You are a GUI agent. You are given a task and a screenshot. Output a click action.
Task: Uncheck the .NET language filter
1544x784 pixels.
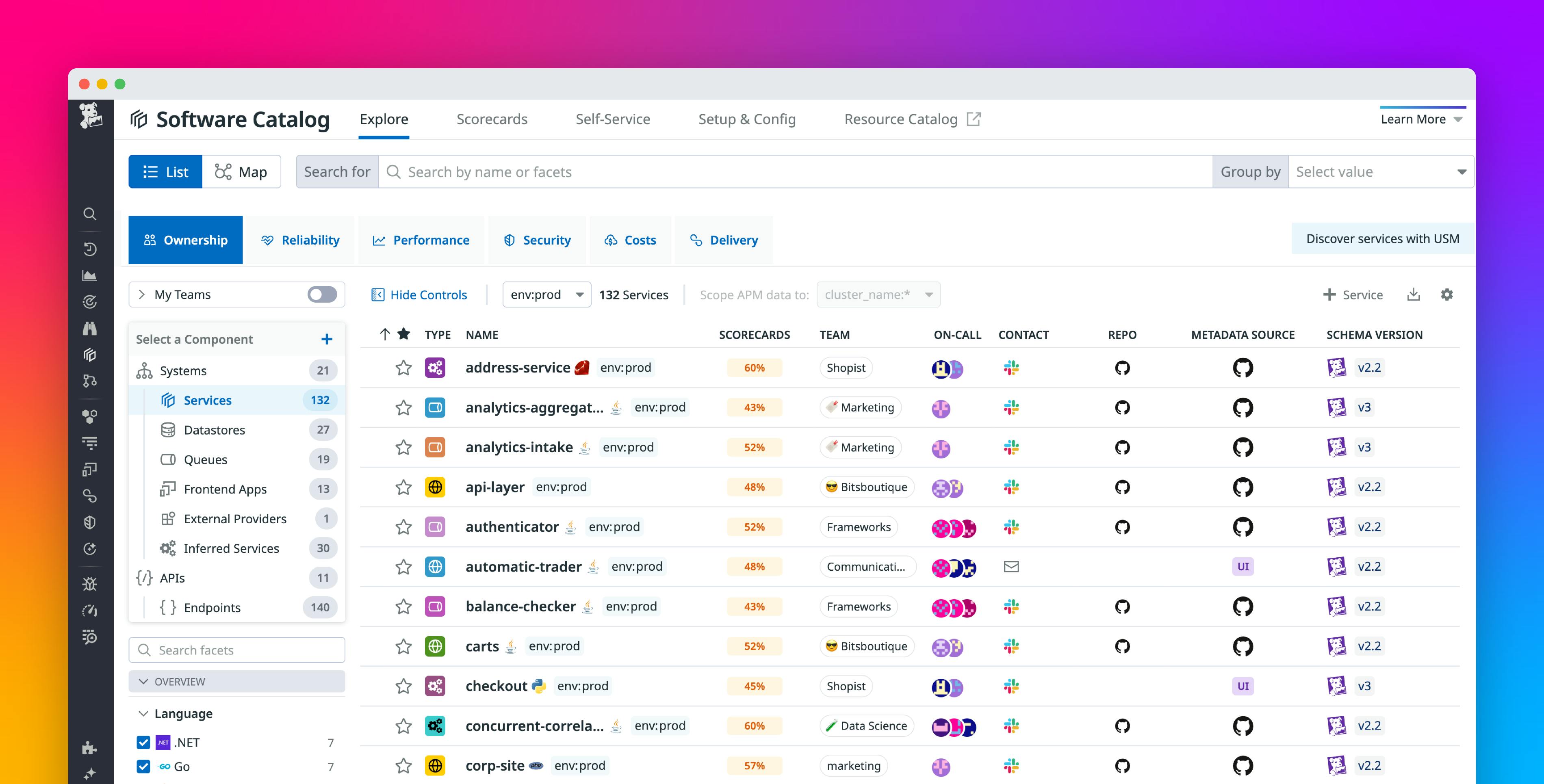coord(143,742)
